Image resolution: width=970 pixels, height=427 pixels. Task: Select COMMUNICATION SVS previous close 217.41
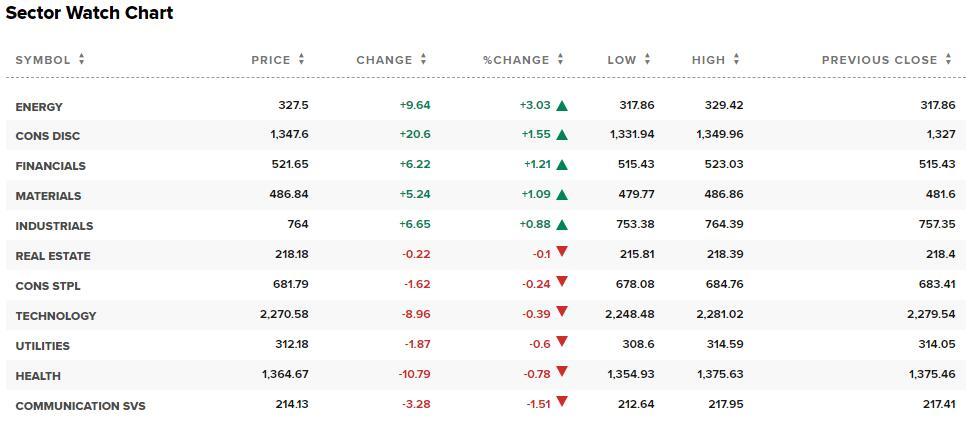[938, 404]
